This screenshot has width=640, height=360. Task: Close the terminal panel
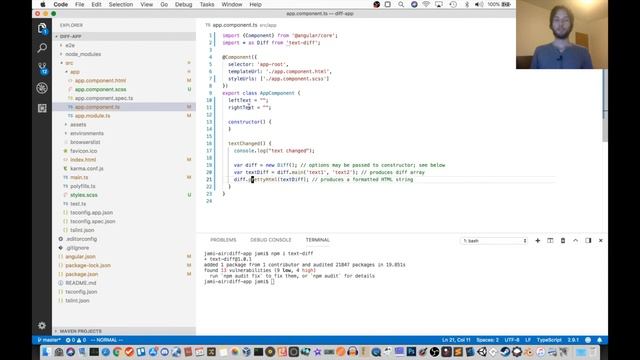601,240
